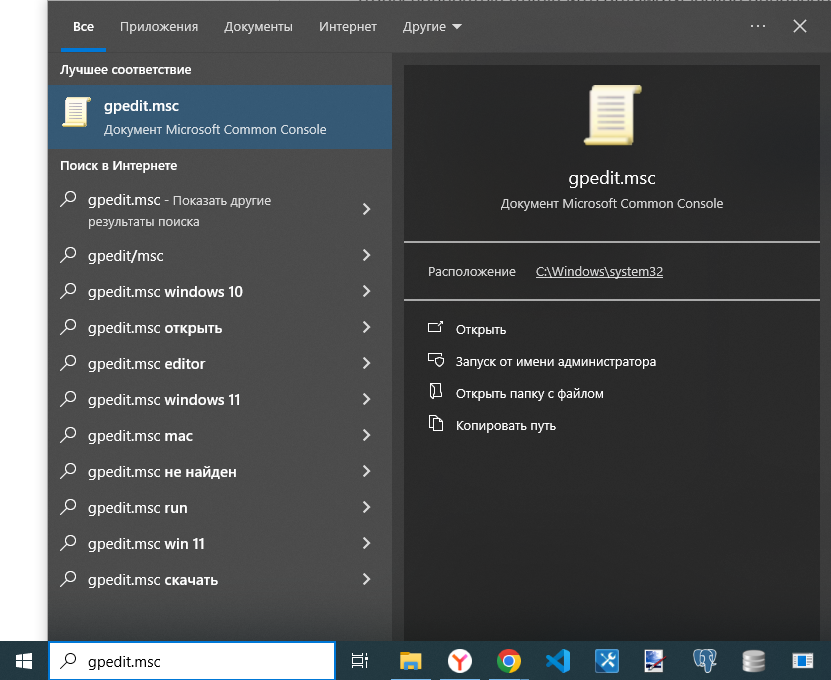Switch to the 'Документы' tab

point(258,27)
